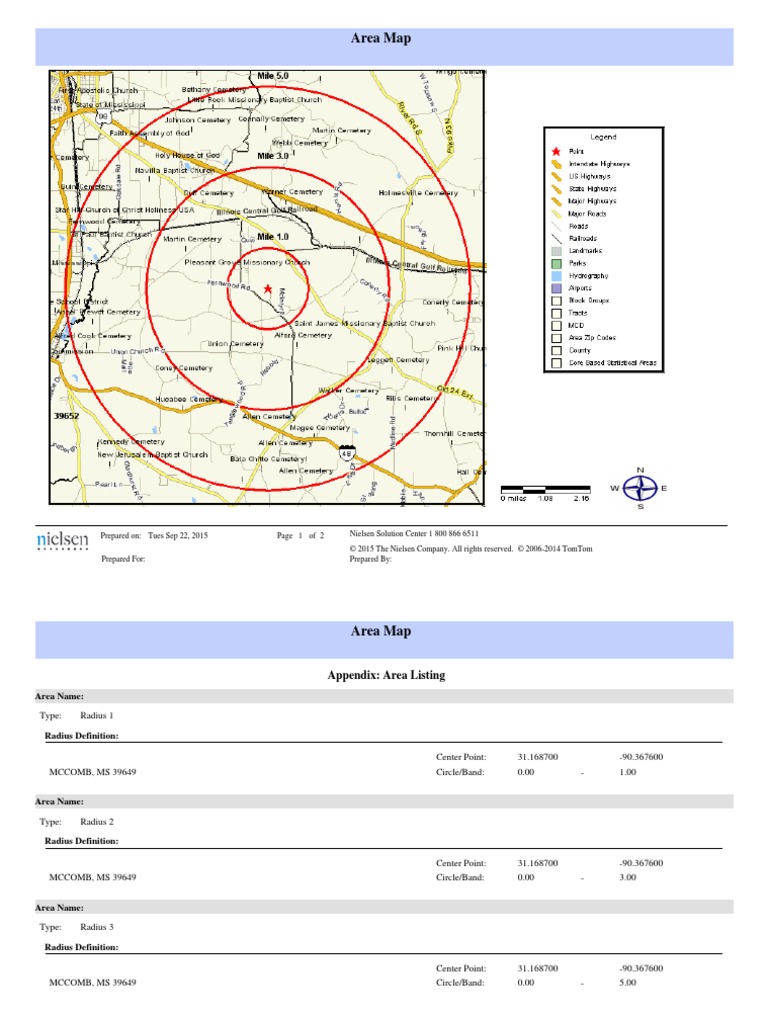Click the Warner Cemetery map label
Viewport: 768px width, 1024px height.
(292, 192)
